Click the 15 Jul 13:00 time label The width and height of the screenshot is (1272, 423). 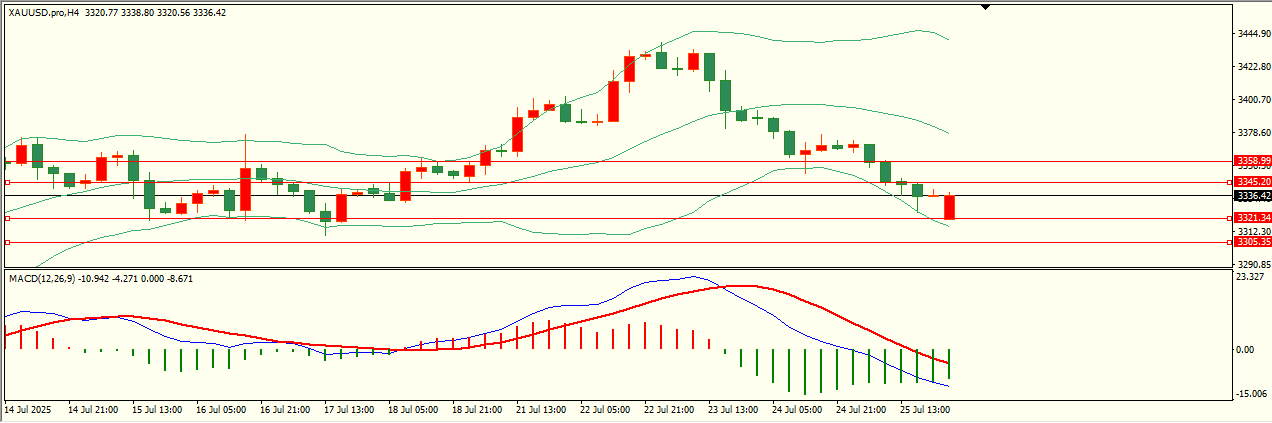(157, 410)
